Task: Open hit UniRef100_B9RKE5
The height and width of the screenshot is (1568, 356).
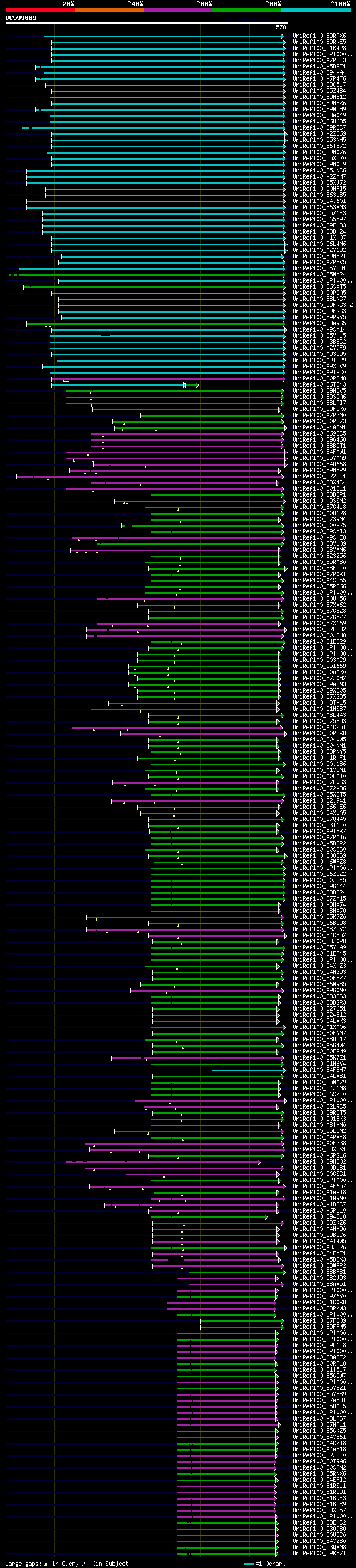Action: [x=319, y=42]
